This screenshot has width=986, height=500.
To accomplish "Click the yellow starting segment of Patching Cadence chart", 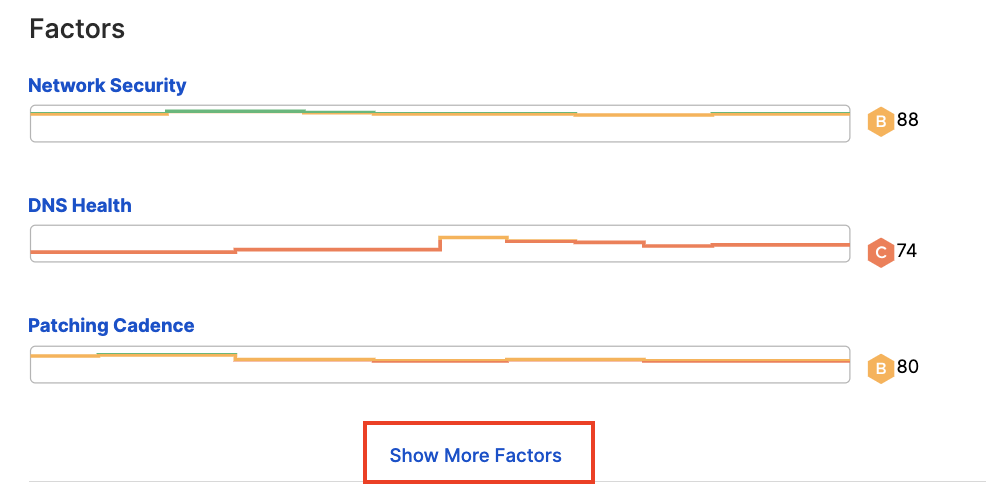I will 65,356.
